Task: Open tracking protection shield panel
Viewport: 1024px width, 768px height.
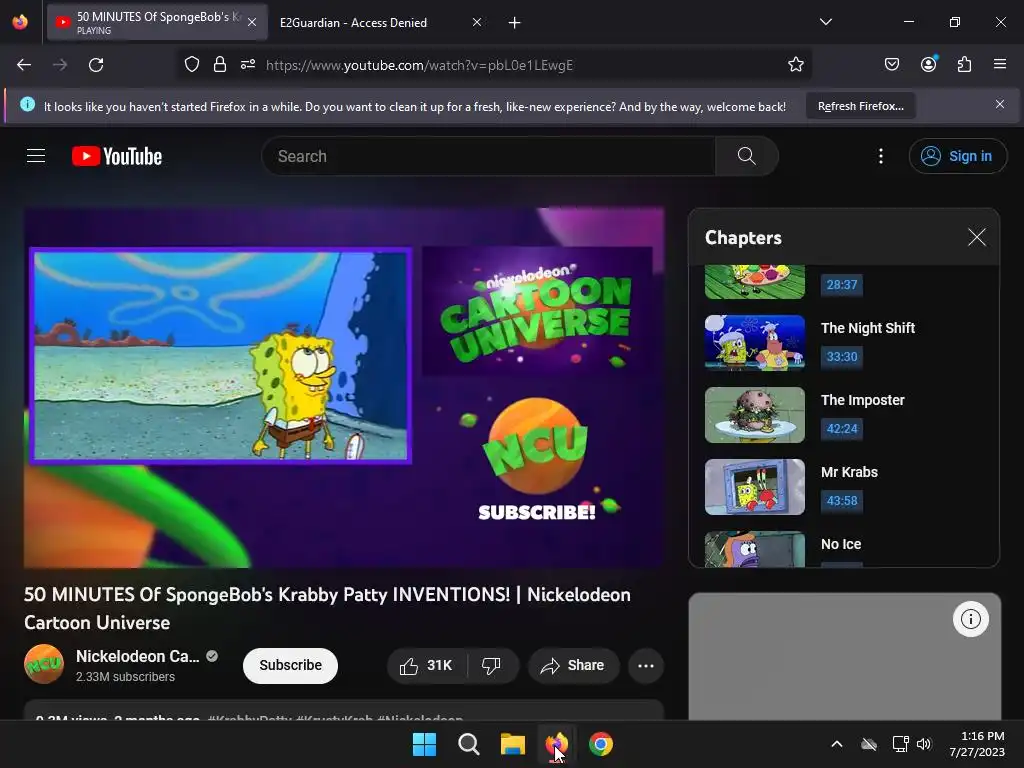Action: click(191, 65)
